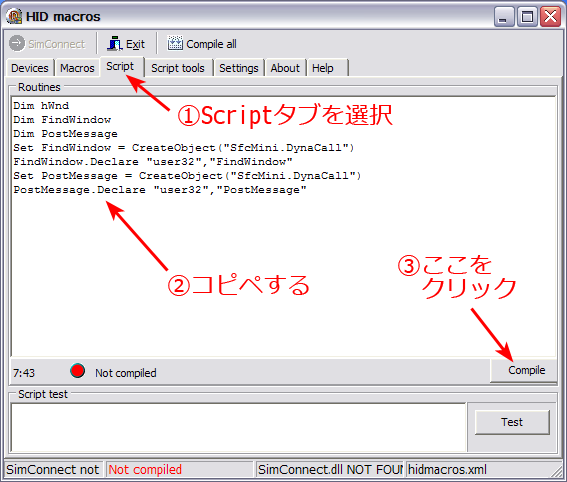
Task: Click the red Not compiled status bar text
Action: click(x=145, y=470)
